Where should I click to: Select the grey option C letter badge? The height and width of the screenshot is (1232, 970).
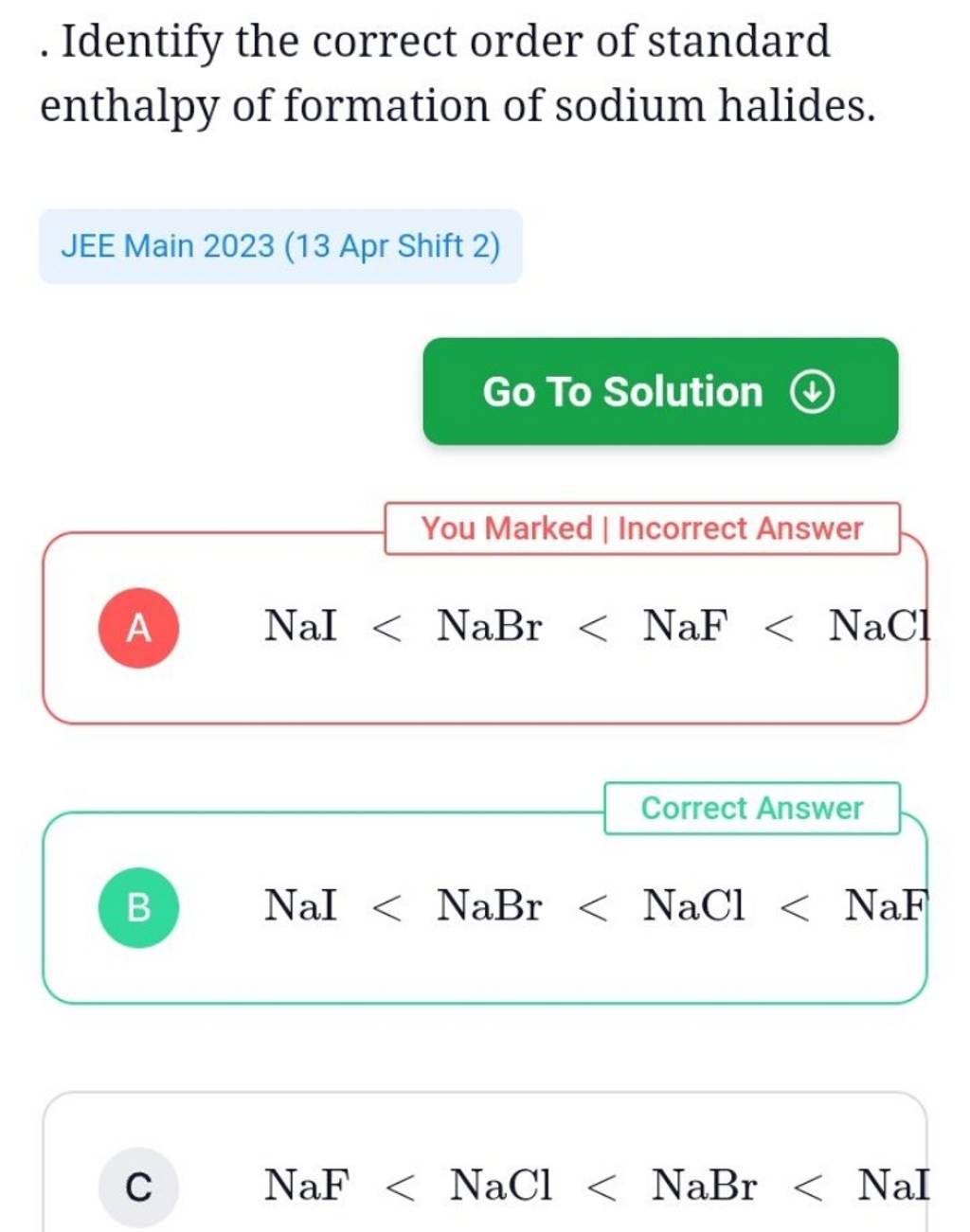coord(138,1186)
